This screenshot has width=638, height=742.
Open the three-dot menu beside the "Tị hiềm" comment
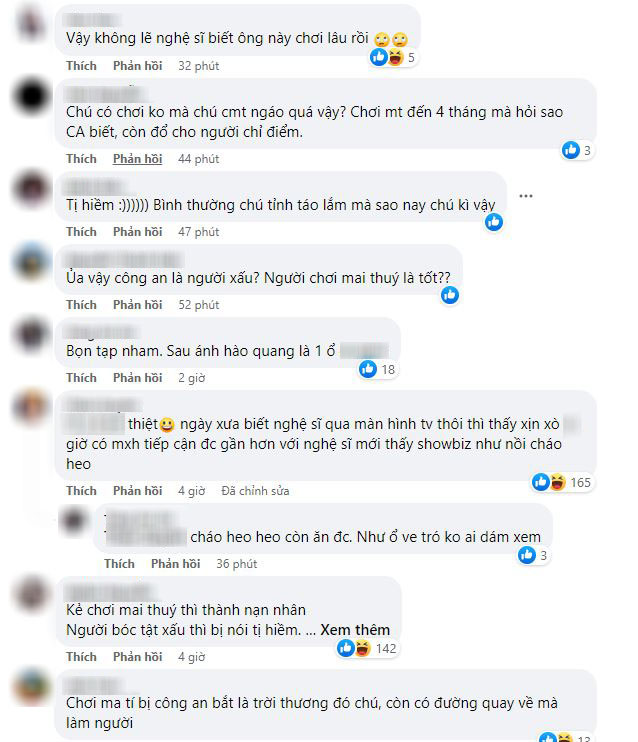pos(526,195)
